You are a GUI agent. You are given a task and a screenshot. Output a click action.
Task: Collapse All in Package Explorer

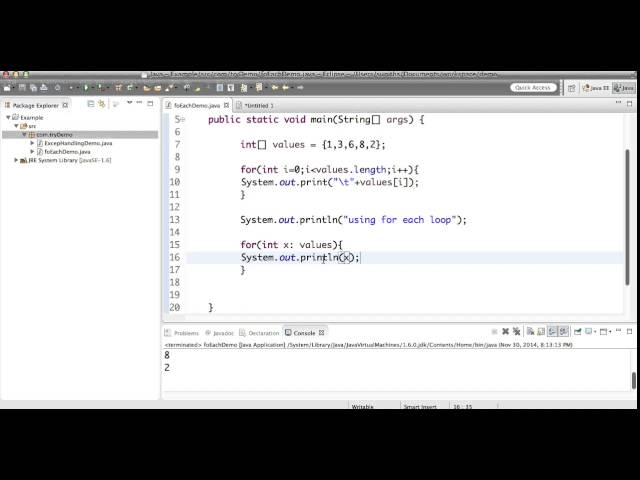click(x=91, y=104)
